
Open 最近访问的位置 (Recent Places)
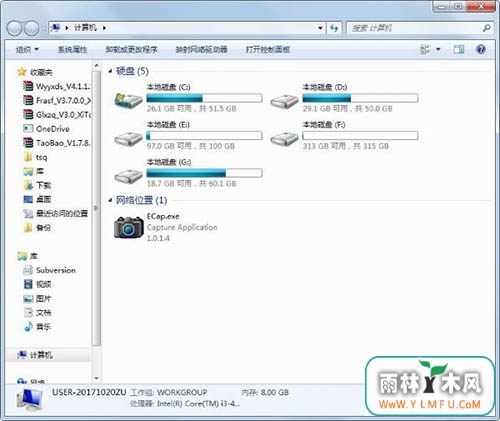click(56, 213)
